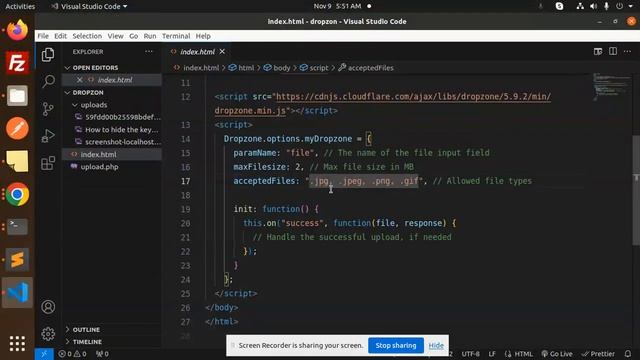
Task: Open the Explorer view in the activity bar
Action: pos(48,54)
